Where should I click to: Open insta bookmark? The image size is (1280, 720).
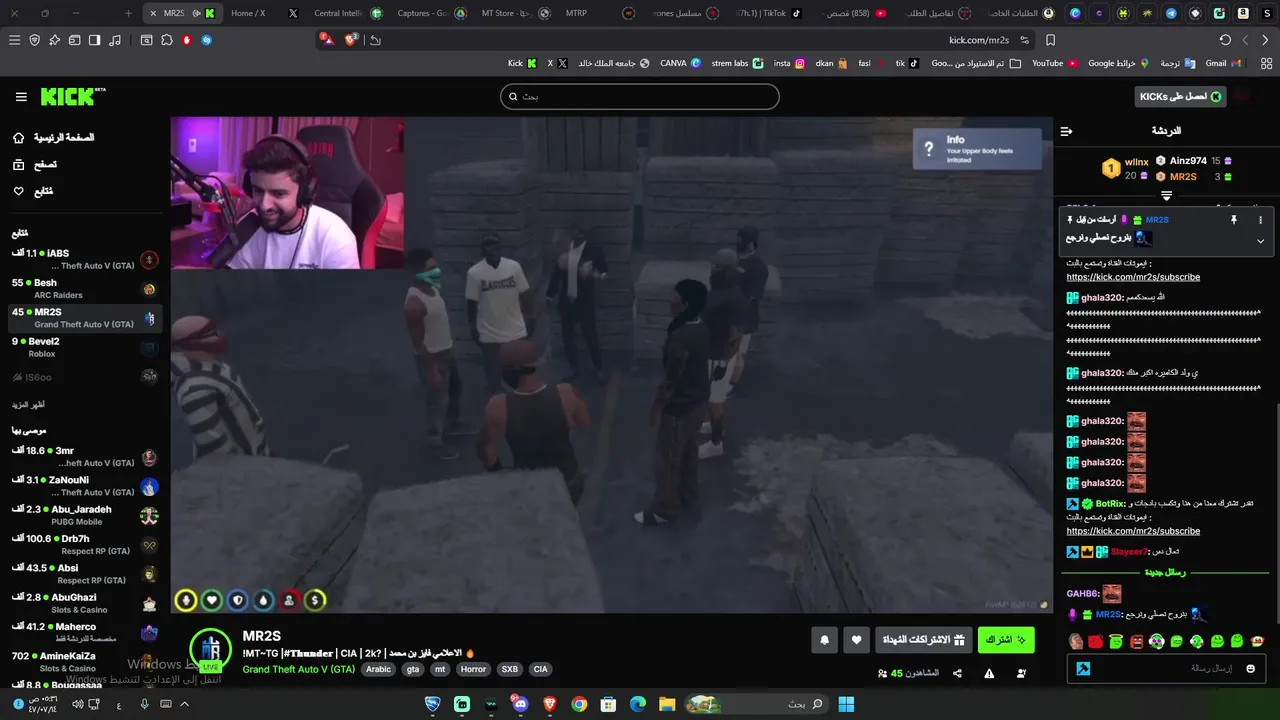tap(789, 63)
